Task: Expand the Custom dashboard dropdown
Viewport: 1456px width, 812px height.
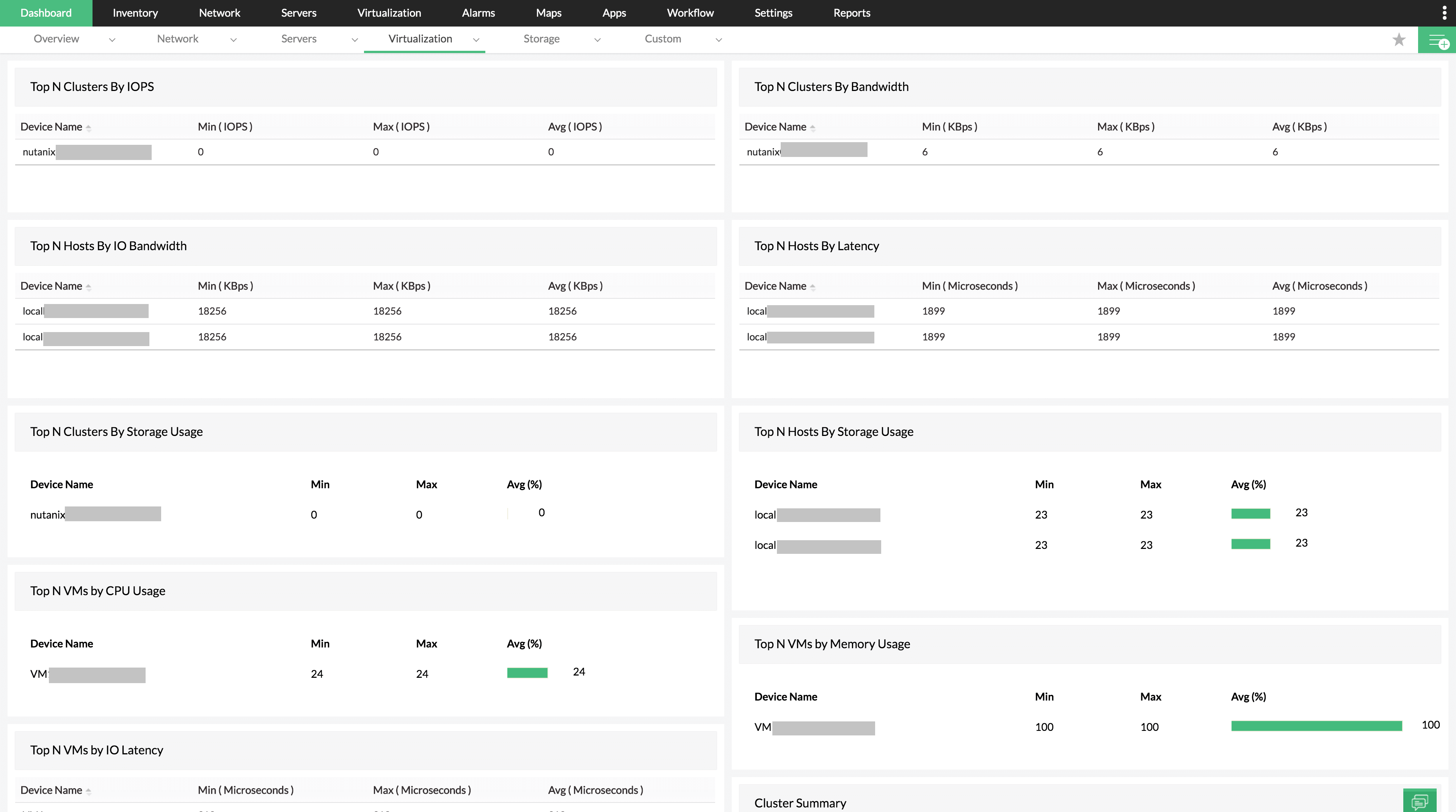Action: coord(719,39)
